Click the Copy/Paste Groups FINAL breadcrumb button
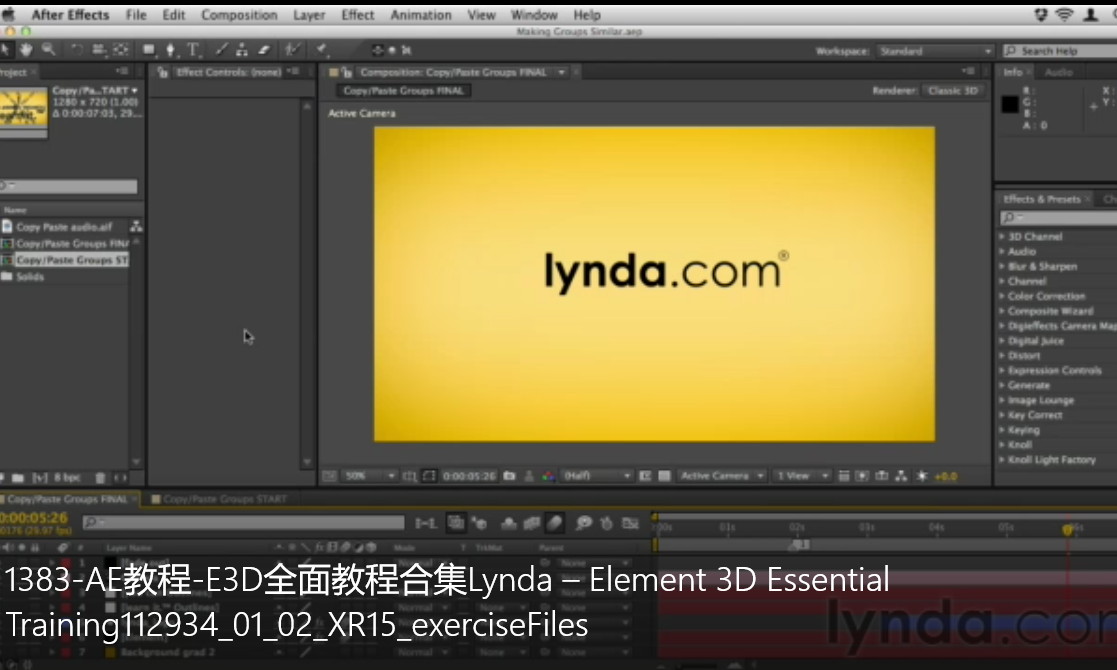 pos(403,90)
